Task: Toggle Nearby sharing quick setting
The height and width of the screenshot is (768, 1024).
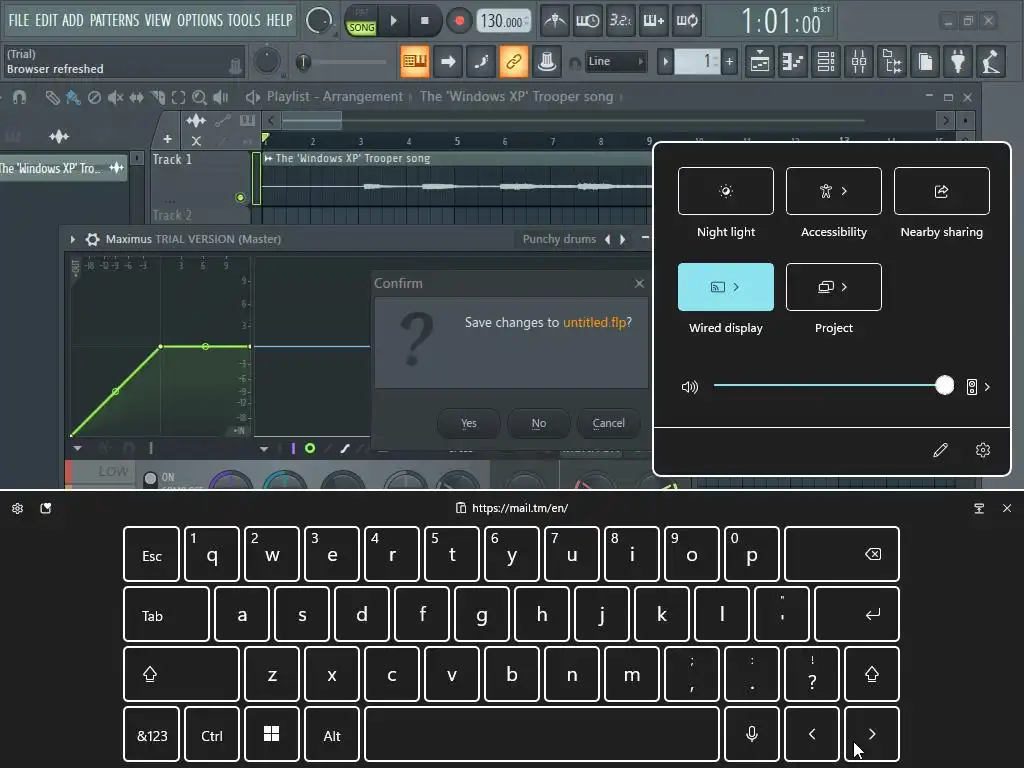Action: [x=941, y=191]
